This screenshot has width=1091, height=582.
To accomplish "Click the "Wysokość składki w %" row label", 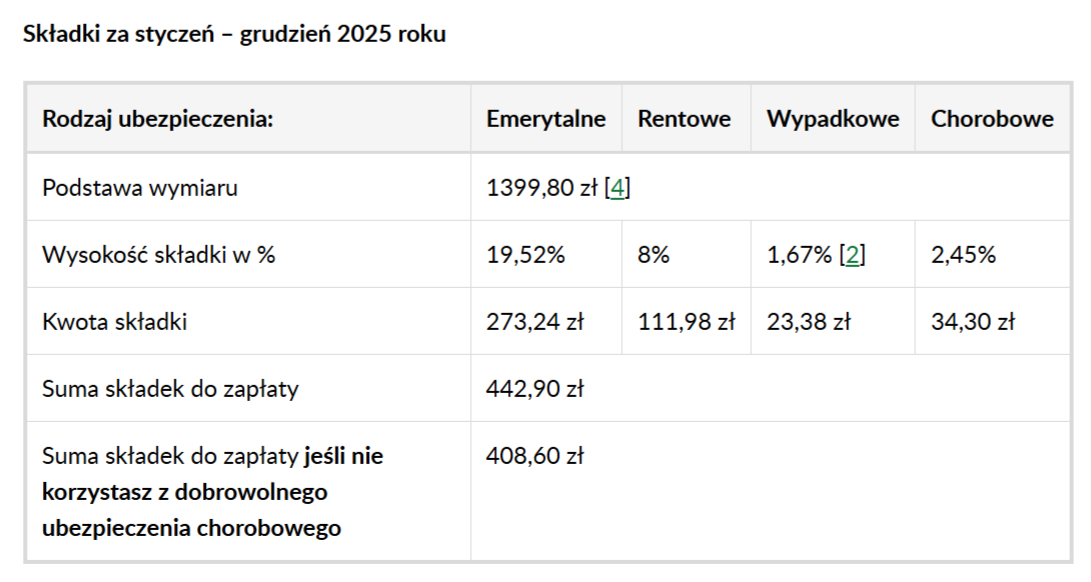I will [158, 254].
